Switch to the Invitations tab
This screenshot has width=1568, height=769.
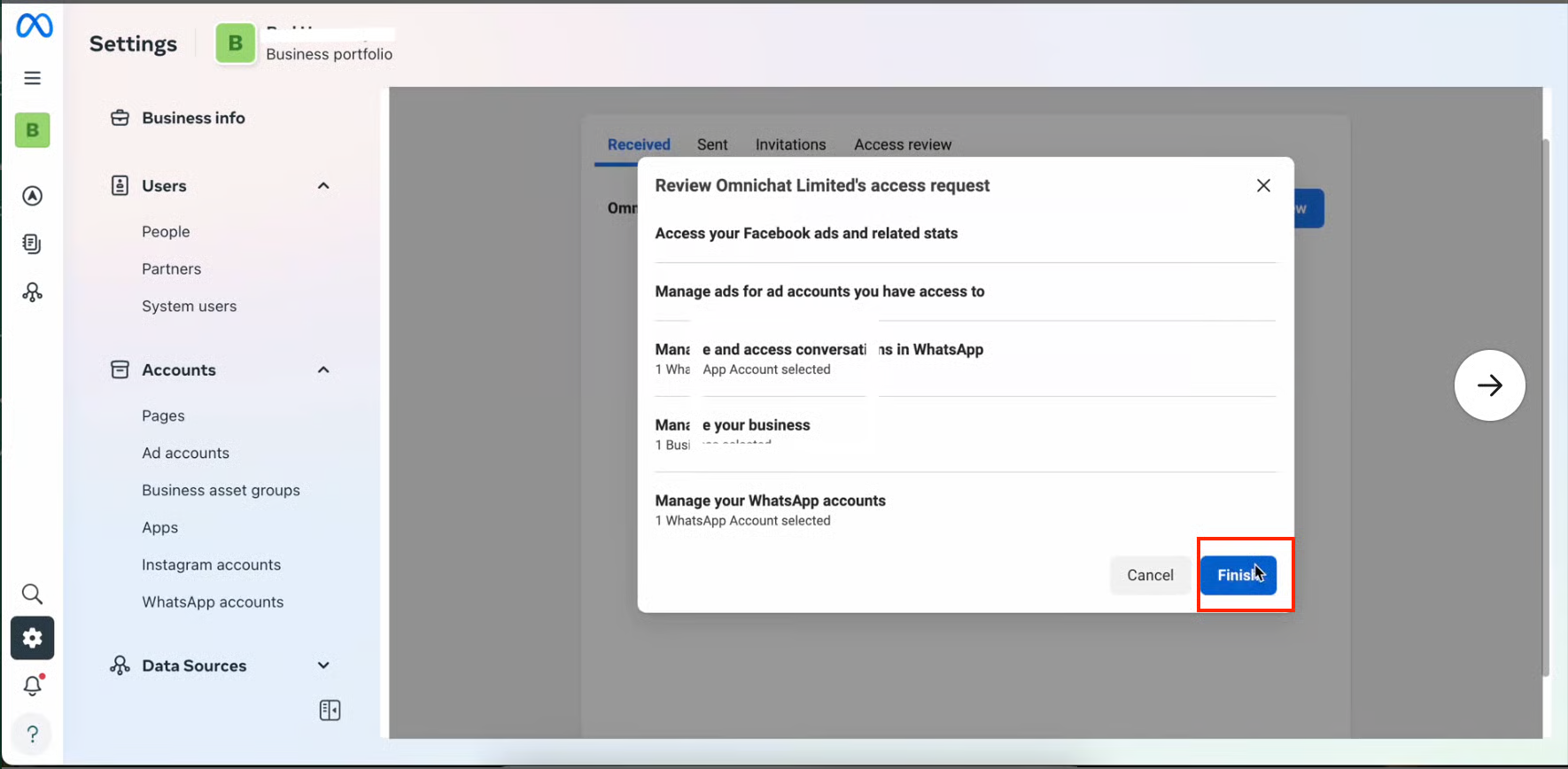[790, 144]
